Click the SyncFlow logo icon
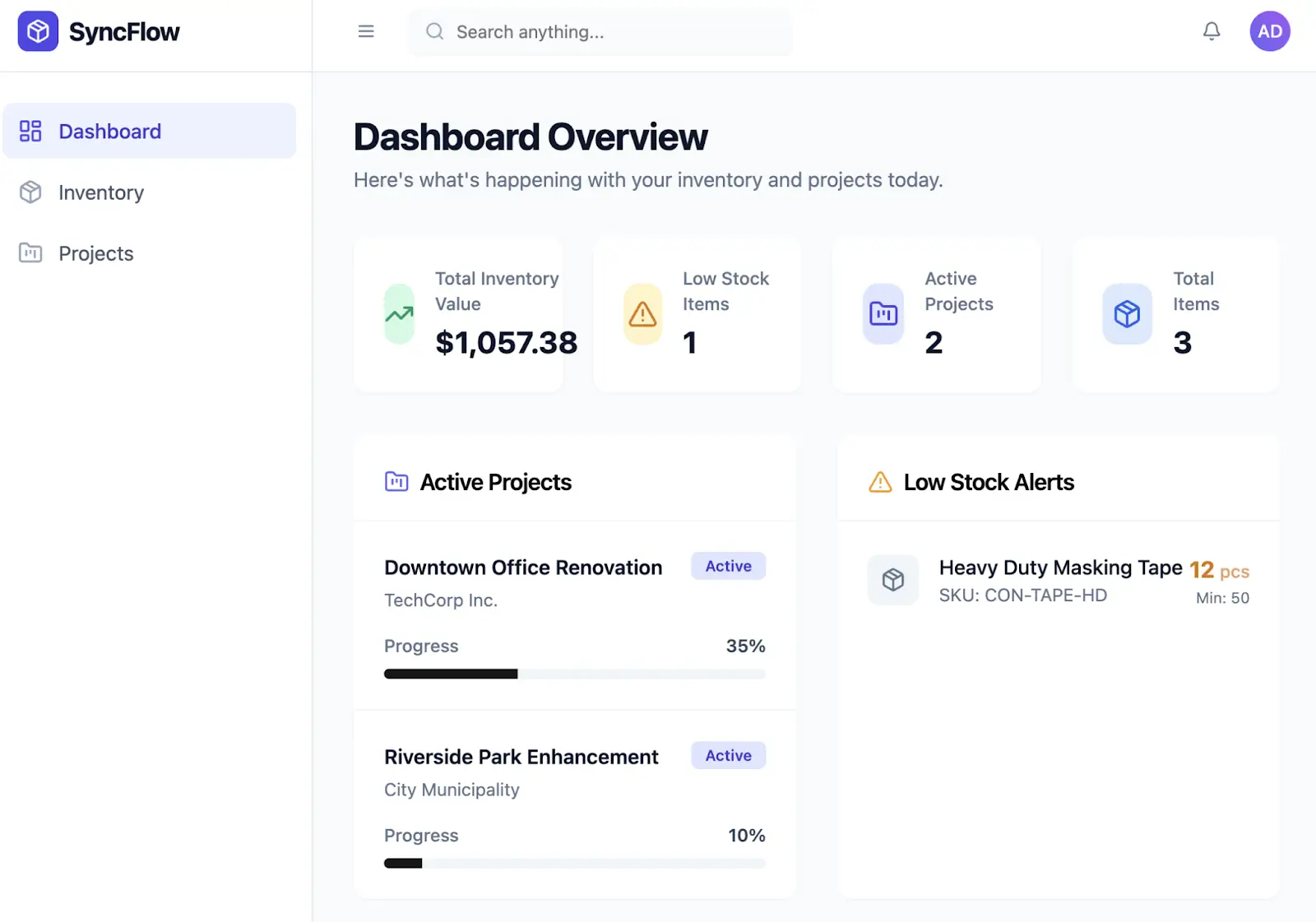Image resolution: width=1316 pixels, height=922 pixels. [37, 31]
